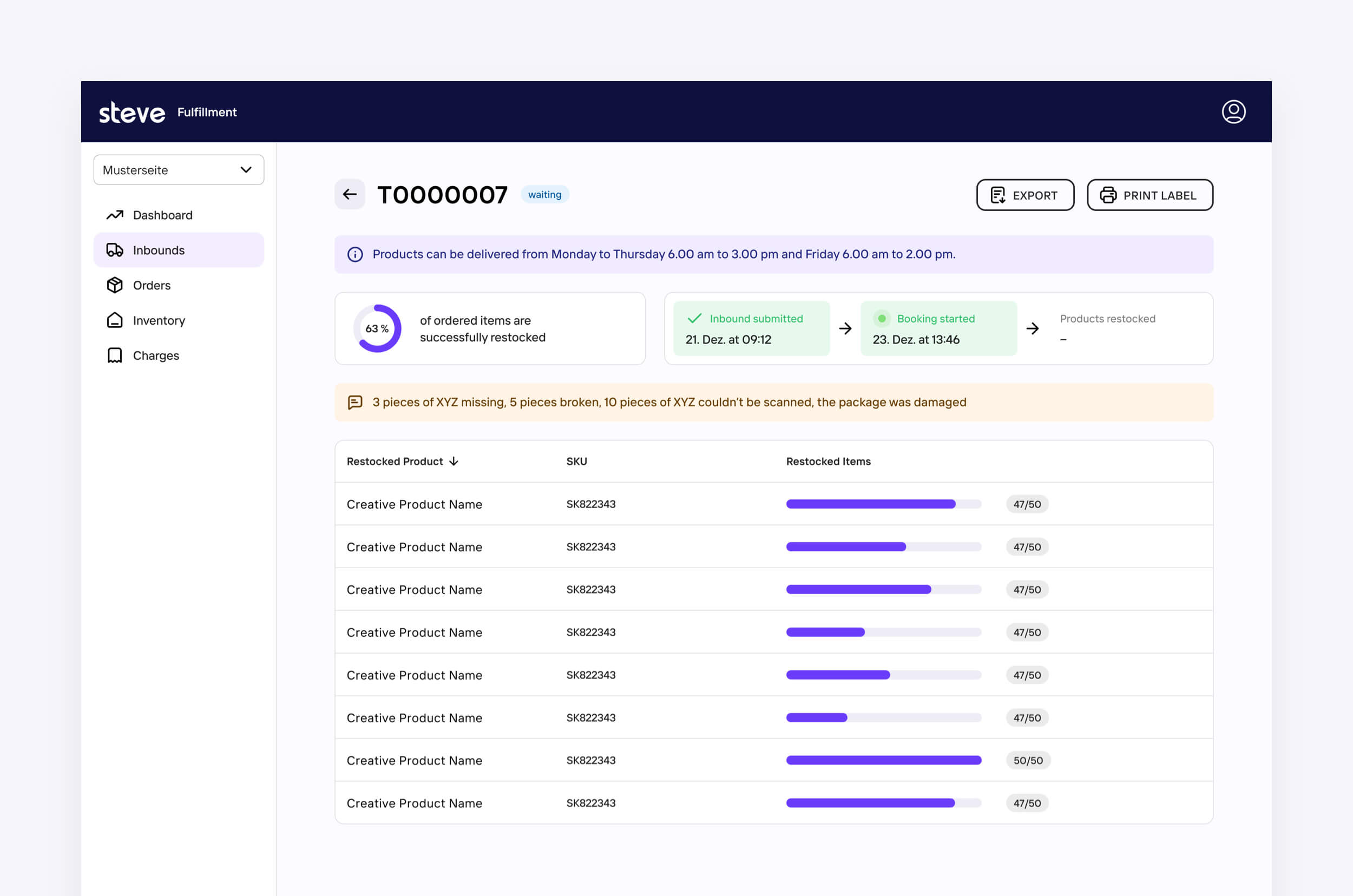Navigate to Inventory in the sidebar
The width and height of the screenshot is (1353, 896).
pos(159,320)
